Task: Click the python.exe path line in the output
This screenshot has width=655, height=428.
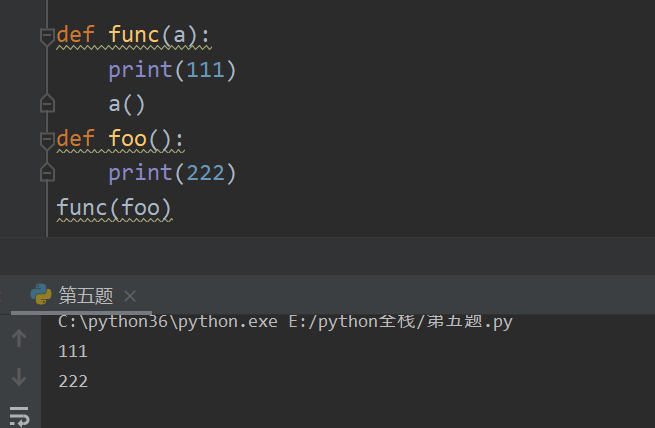Action: 286,321
